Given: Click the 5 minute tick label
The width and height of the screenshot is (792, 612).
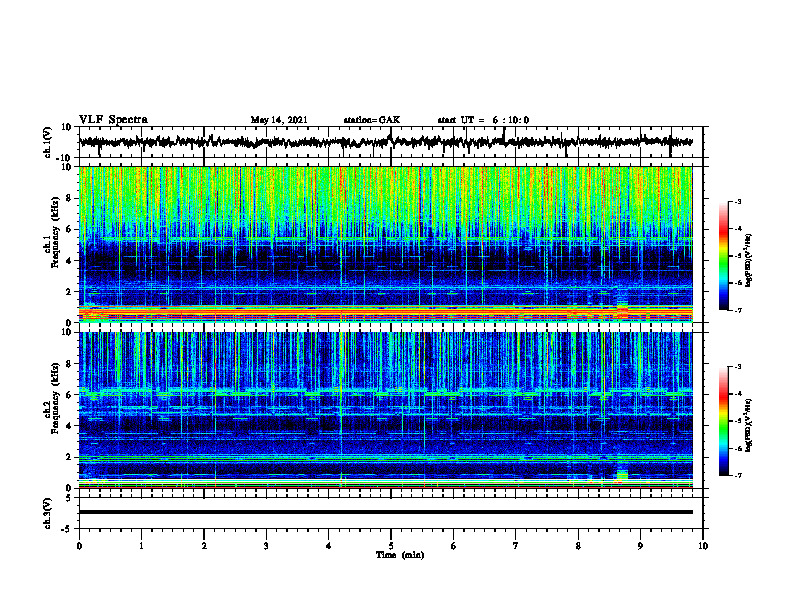Looking at the screenshot, I should click(391, 546).
